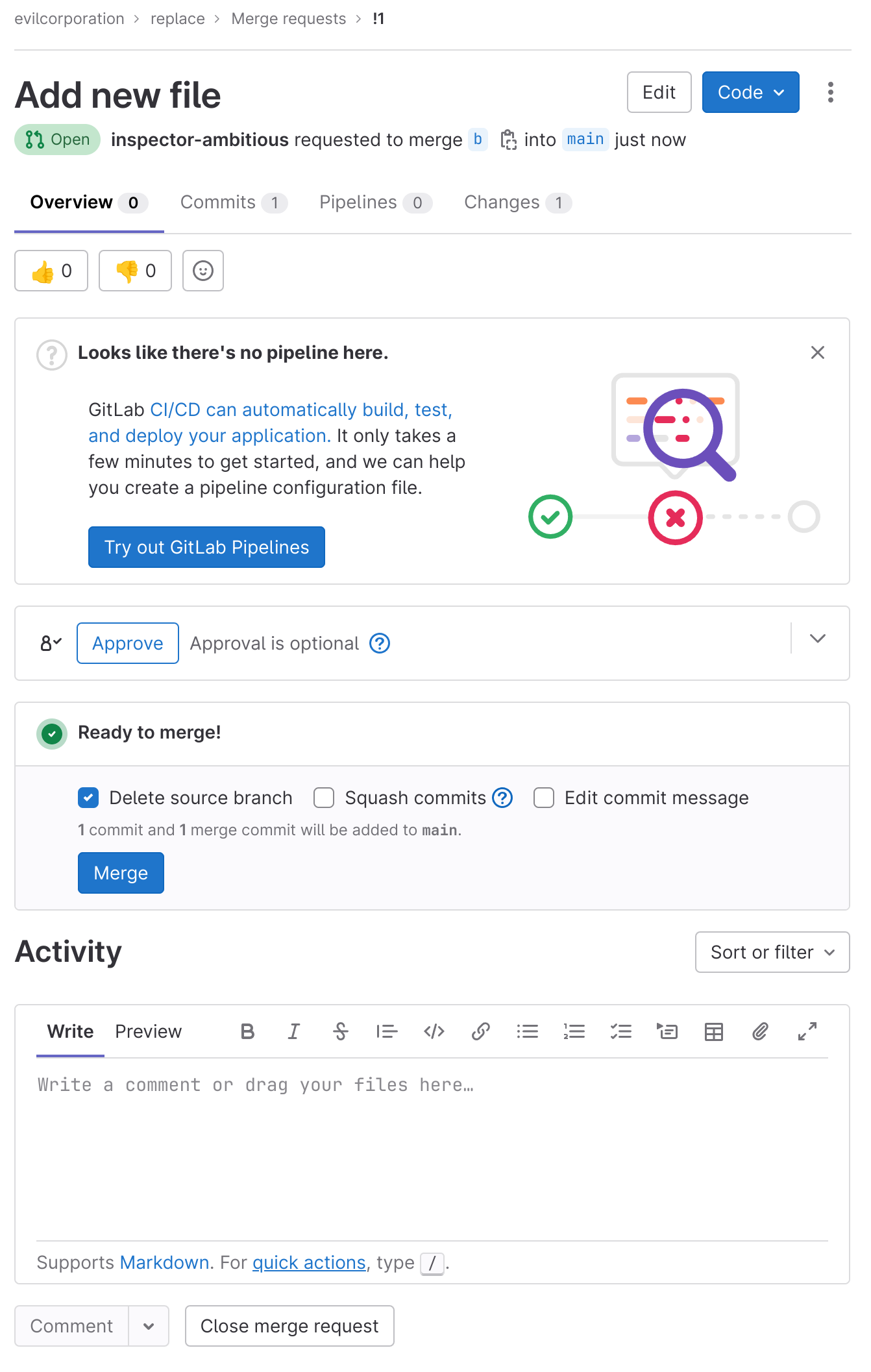The image size is (871, 1372).
Task: Add thumbs up reaction
Action: tap(51, 271)
